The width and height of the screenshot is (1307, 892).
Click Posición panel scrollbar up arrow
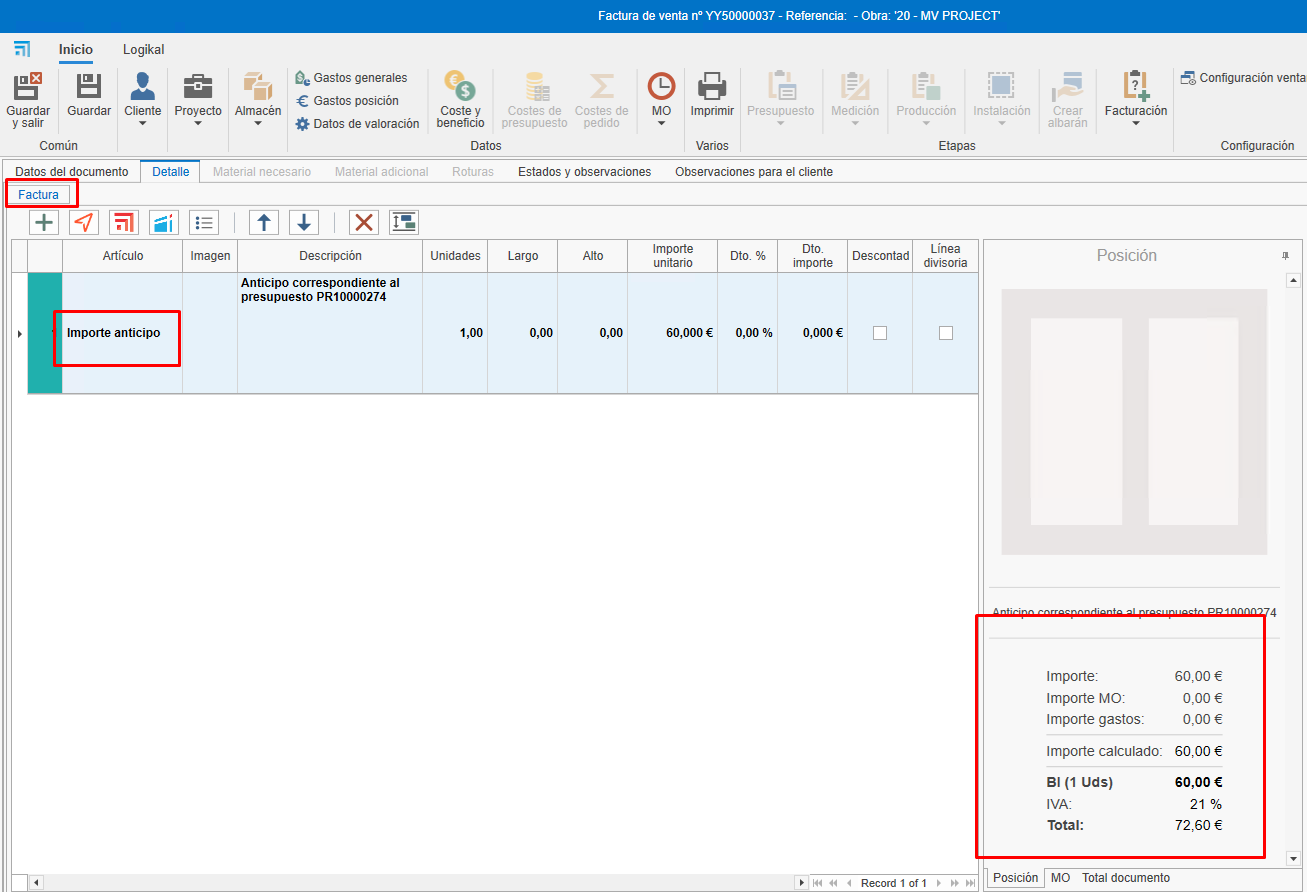pyautogui.click(x=1293, y=281)
